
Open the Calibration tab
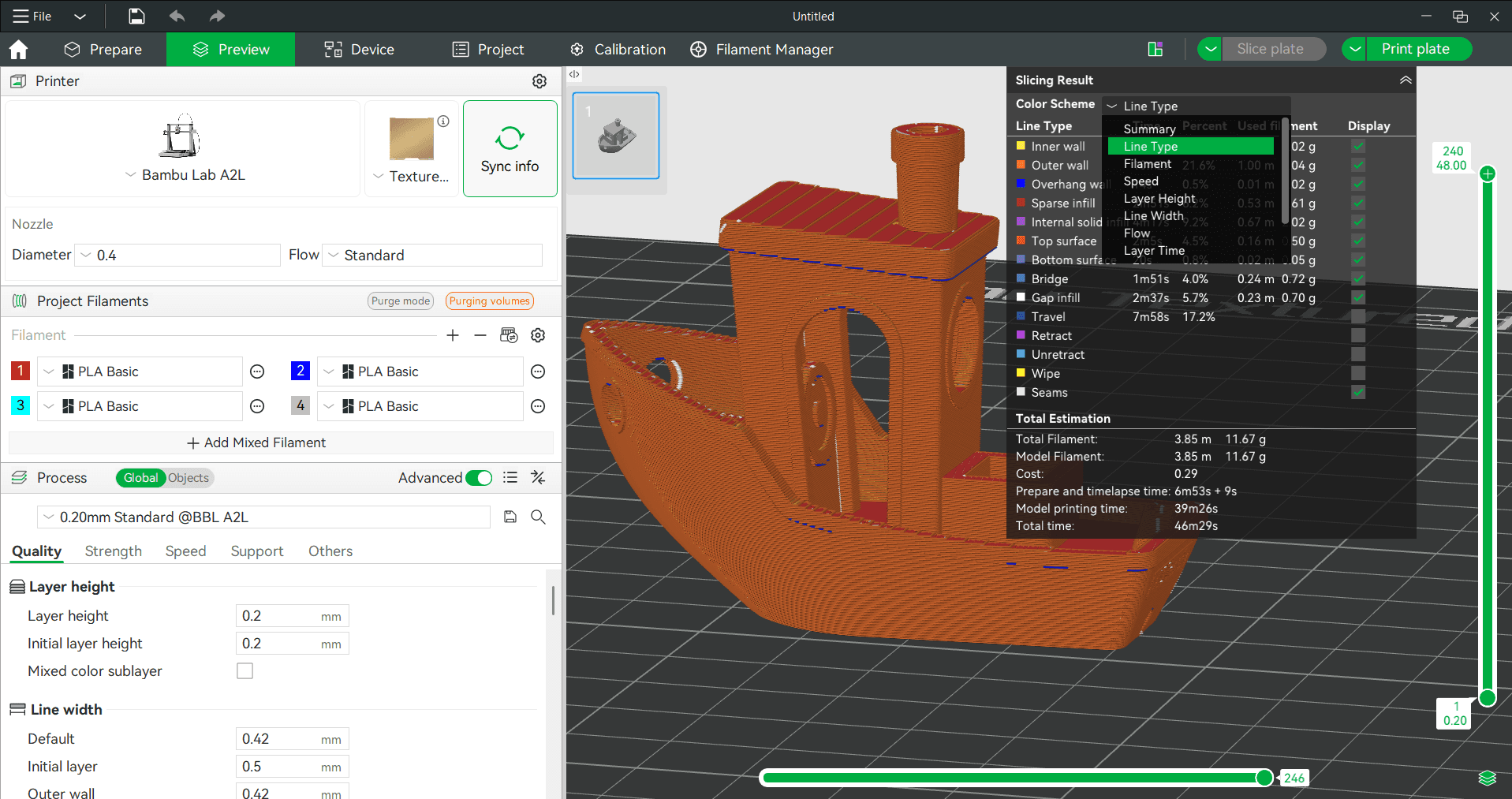pos(618,50)
